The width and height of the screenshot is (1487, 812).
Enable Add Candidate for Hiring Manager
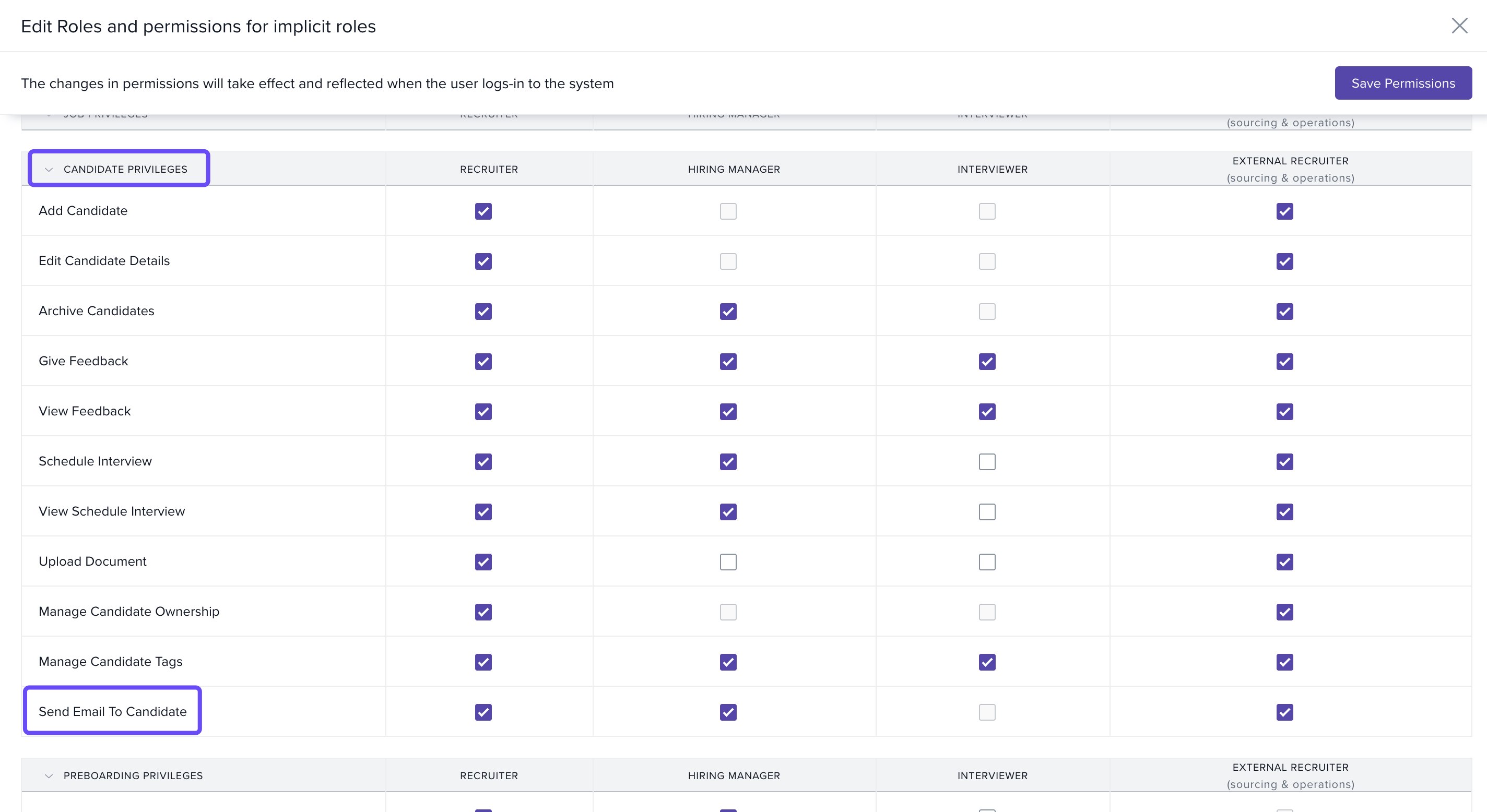[728, 211]
